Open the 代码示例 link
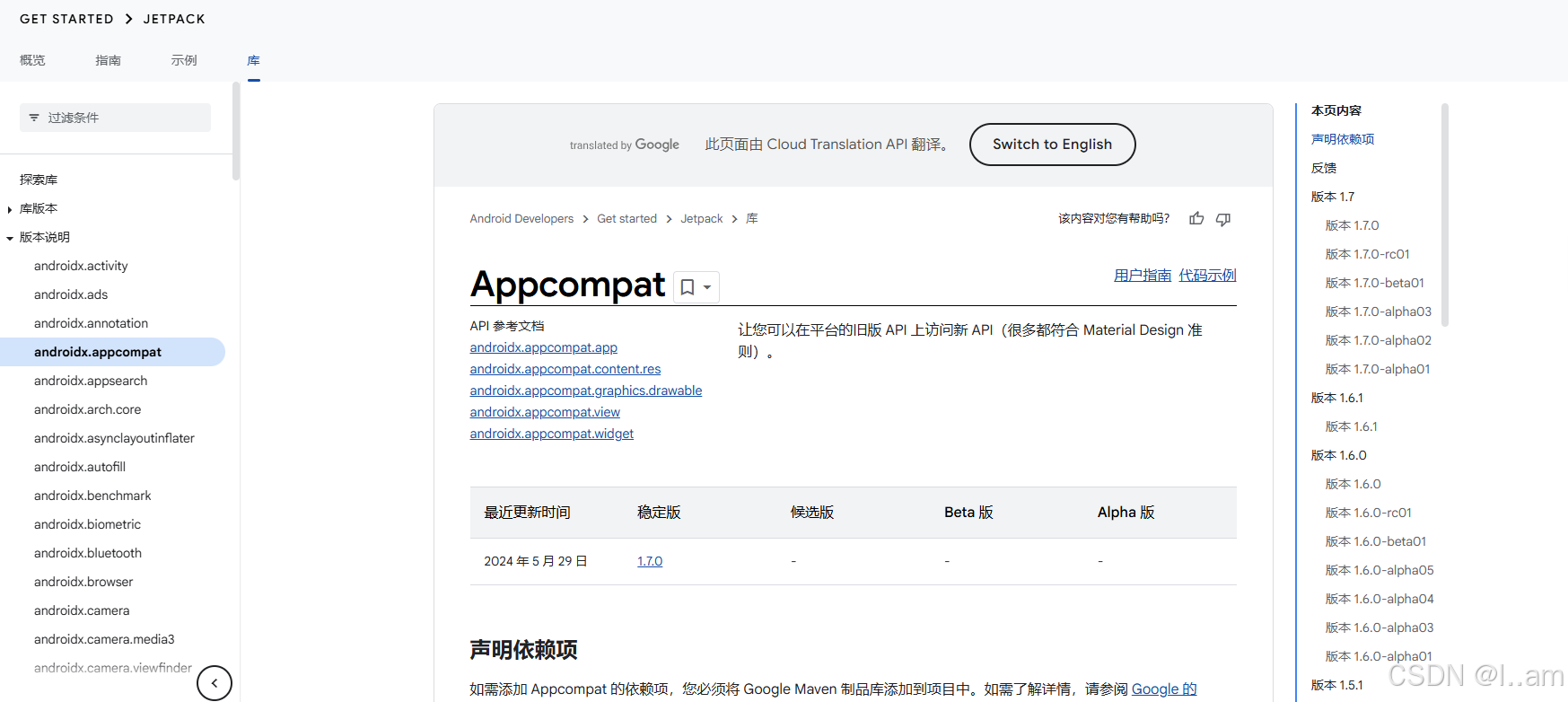 pyautogui.click(x=1207, y=276)
